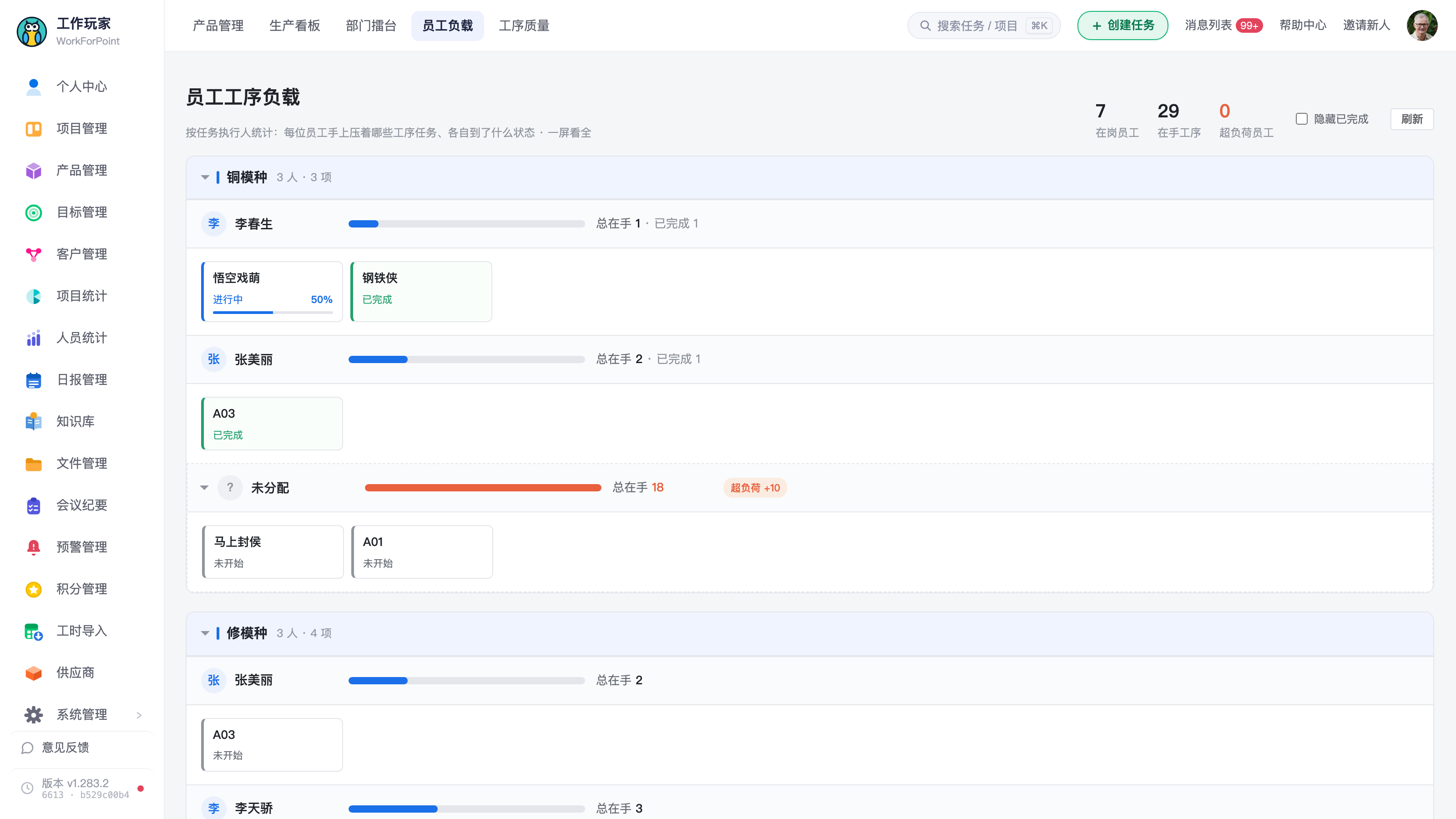Click 邀请新人 link
This screenshot has height=819, width=1456.
click(x=1366, y=25)
